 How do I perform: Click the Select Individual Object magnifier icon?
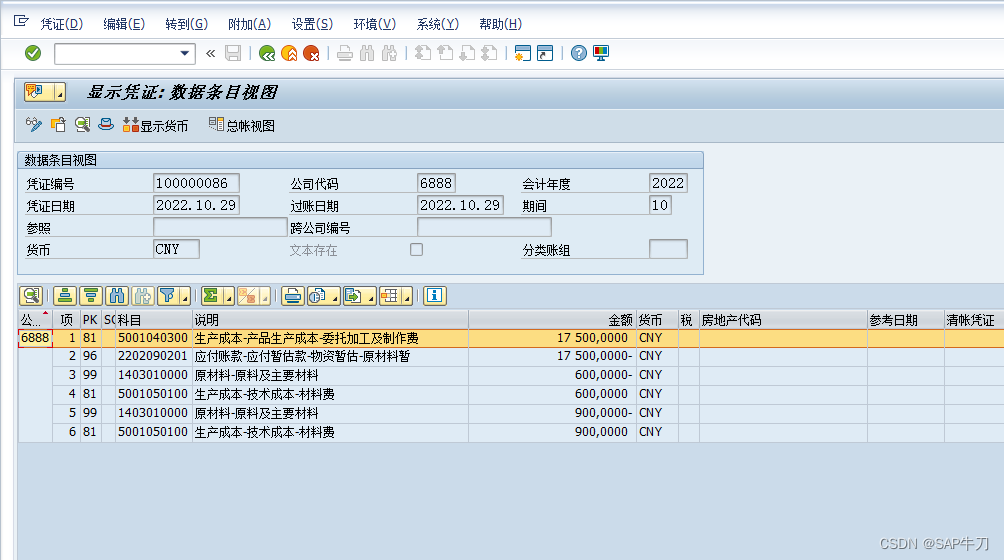point(82,125)
